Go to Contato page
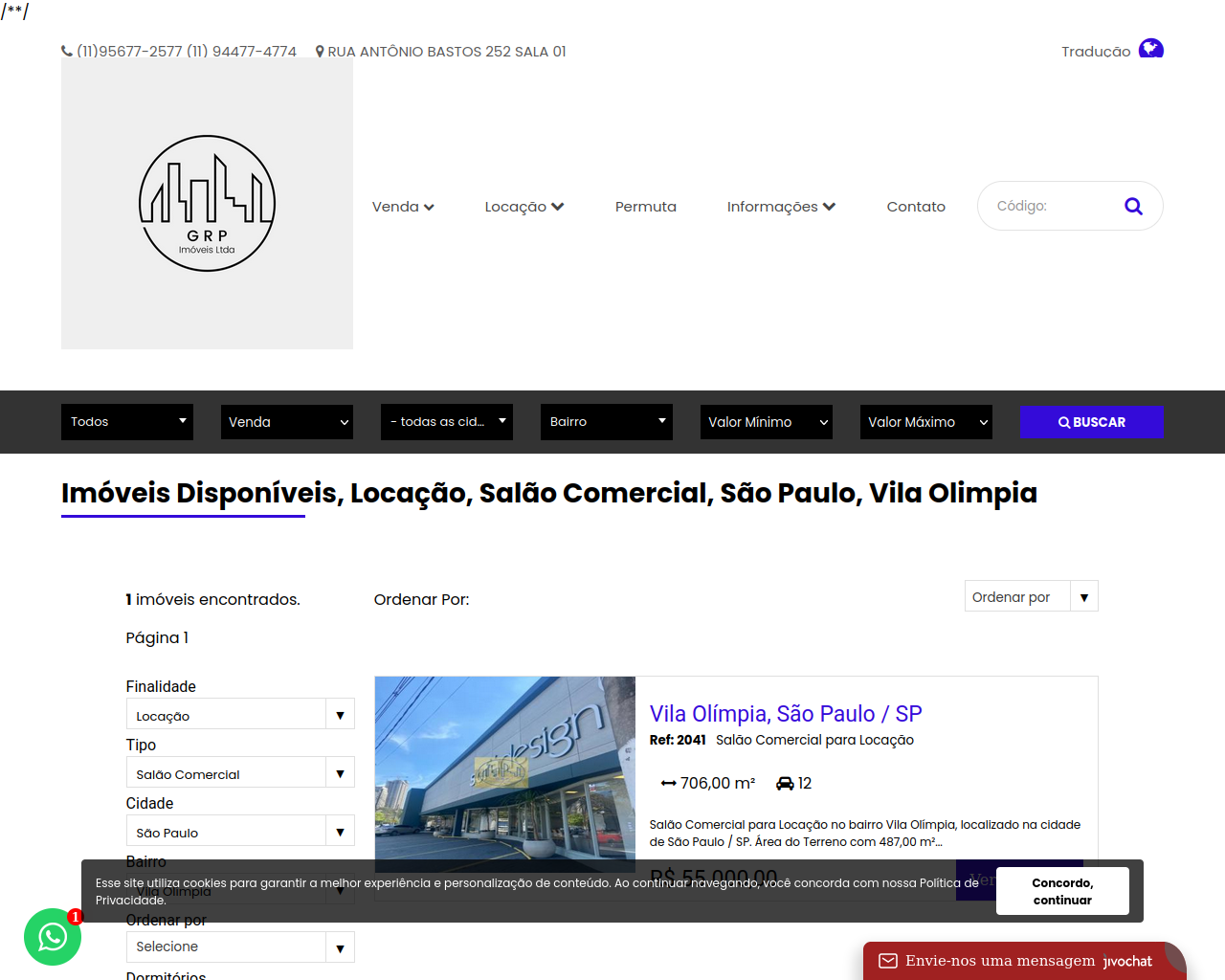The image size is (1225, 980). pos(916,207)
